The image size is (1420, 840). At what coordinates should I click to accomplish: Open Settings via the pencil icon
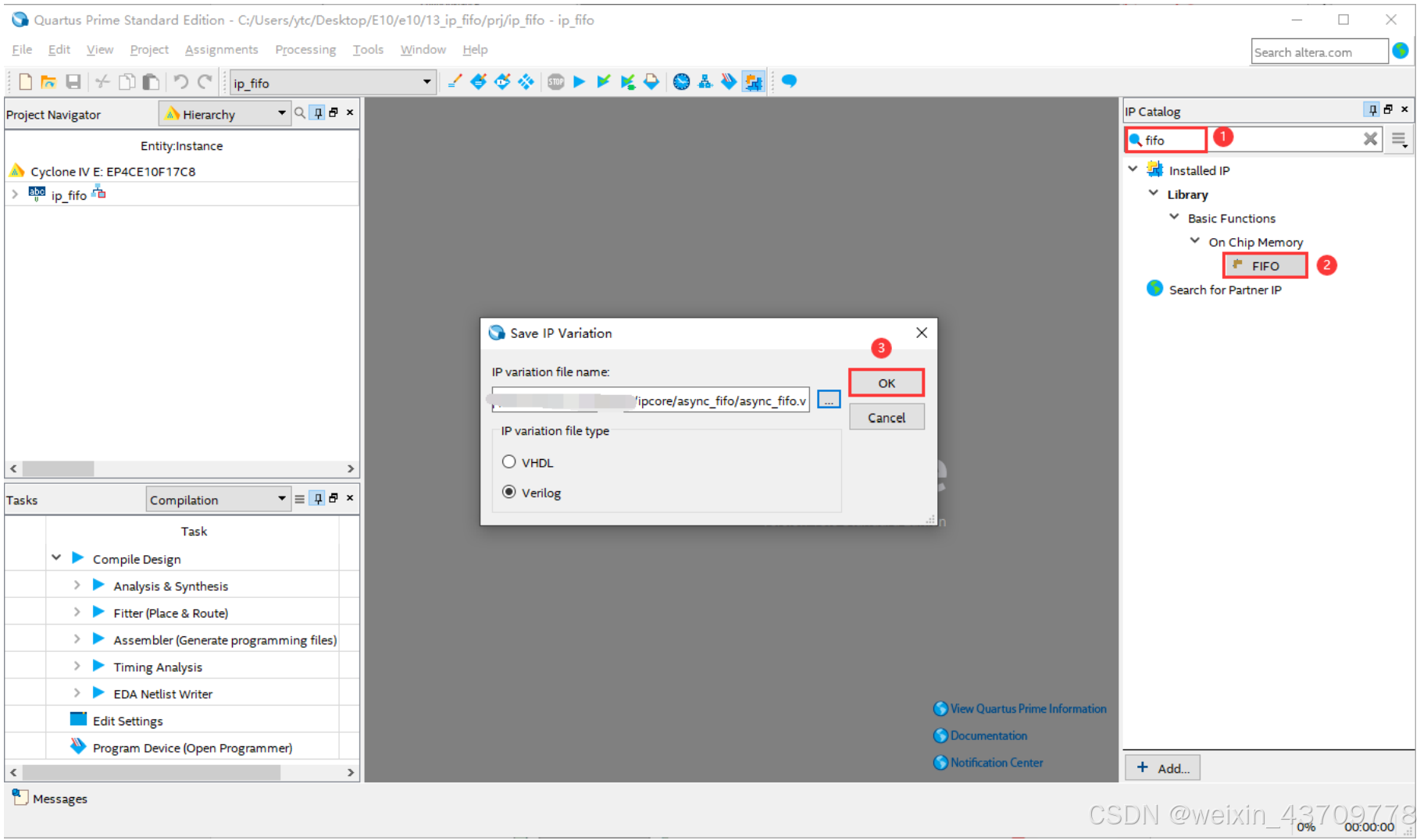455,81
